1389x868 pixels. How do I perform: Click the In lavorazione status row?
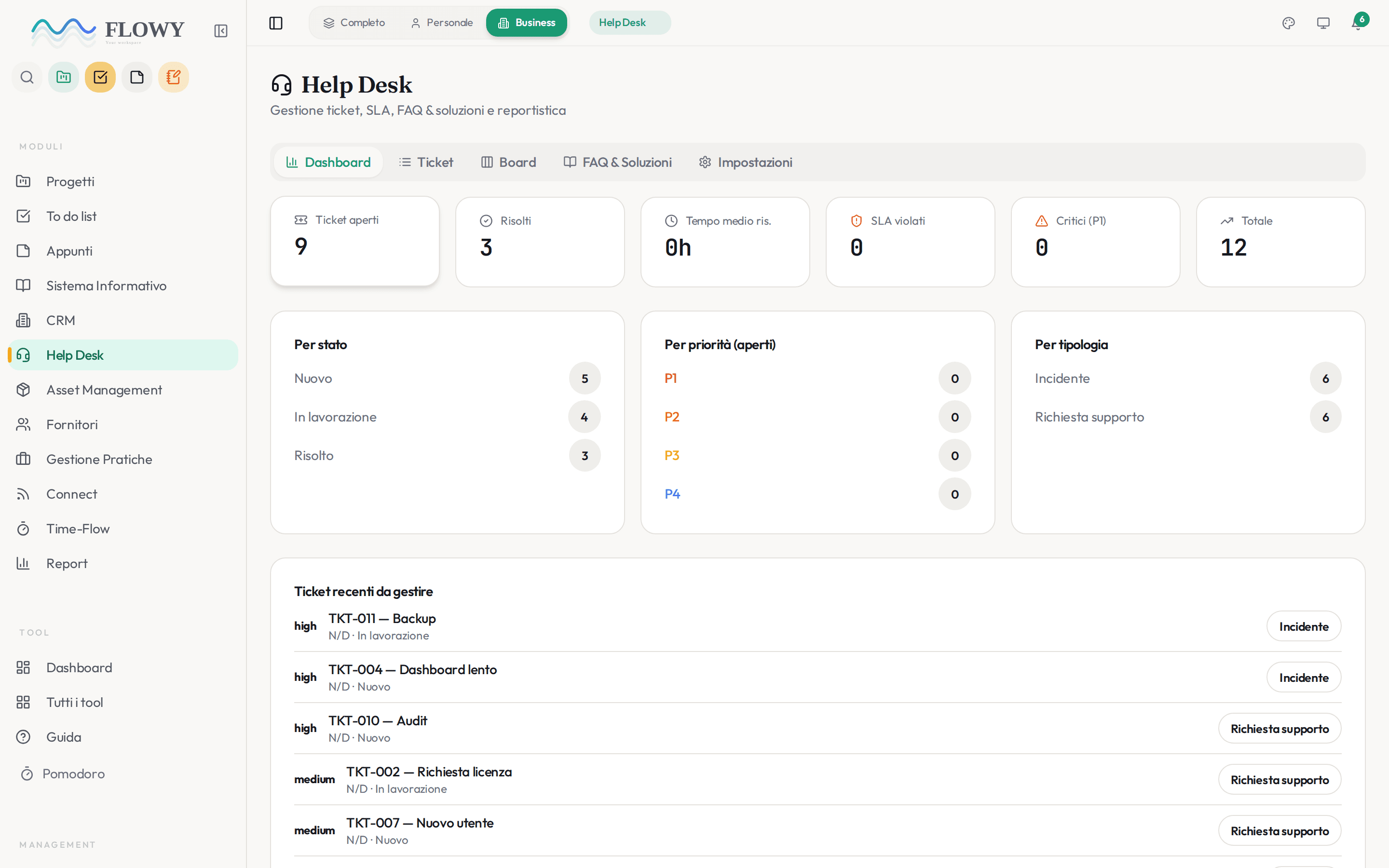click(447, 417)
